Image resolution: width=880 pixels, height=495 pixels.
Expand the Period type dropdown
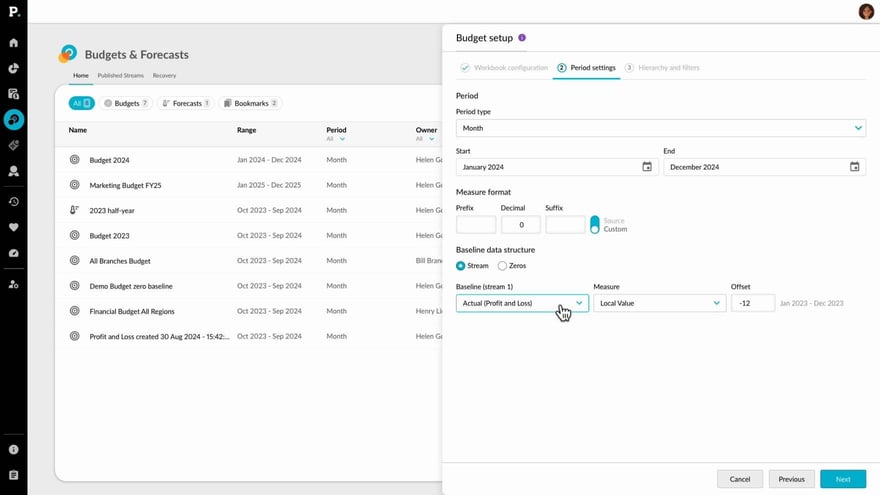coord(660,128)
